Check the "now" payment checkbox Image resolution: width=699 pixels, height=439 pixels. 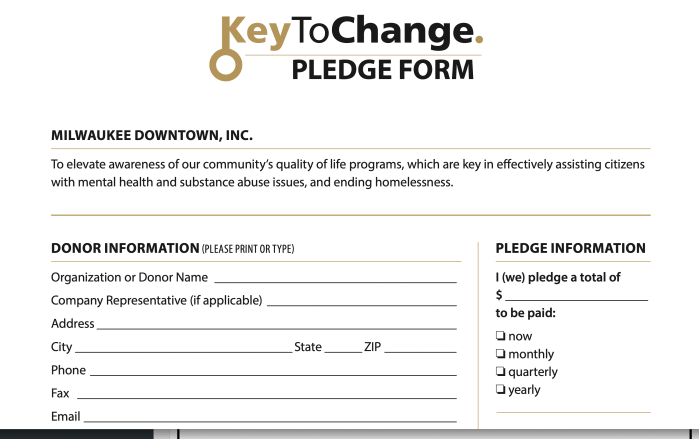500,337
